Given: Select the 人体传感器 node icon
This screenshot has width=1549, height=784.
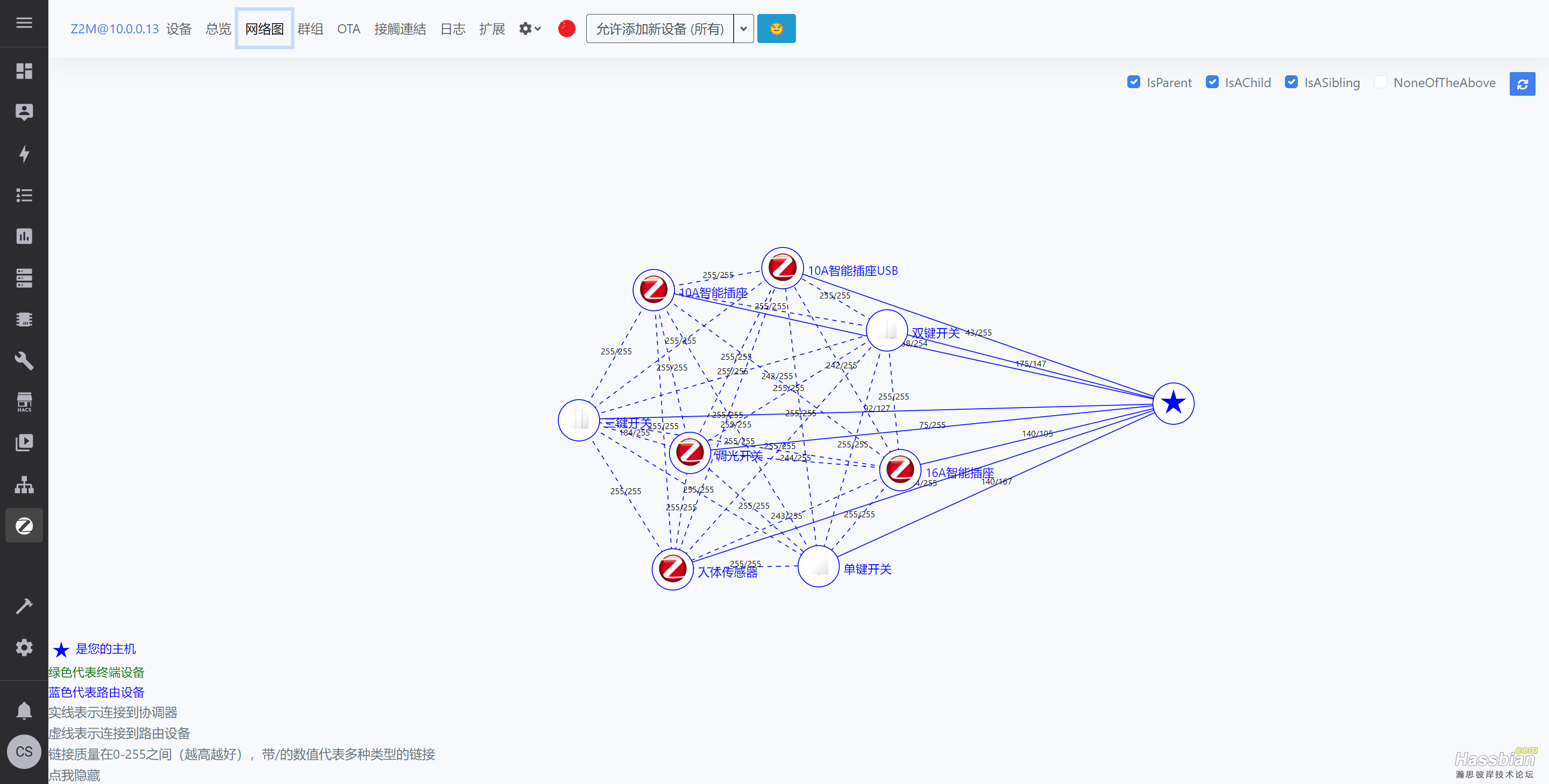Looking at the screenshot, I should pos(672,569).
